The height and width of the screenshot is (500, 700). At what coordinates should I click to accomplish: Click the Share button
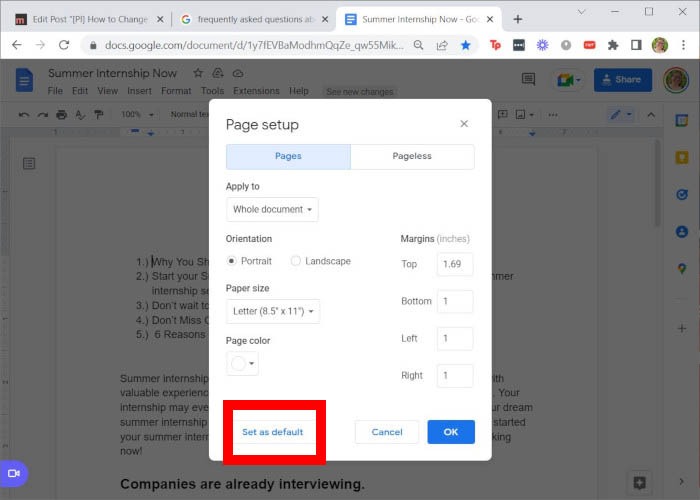[x=623, y=80]
